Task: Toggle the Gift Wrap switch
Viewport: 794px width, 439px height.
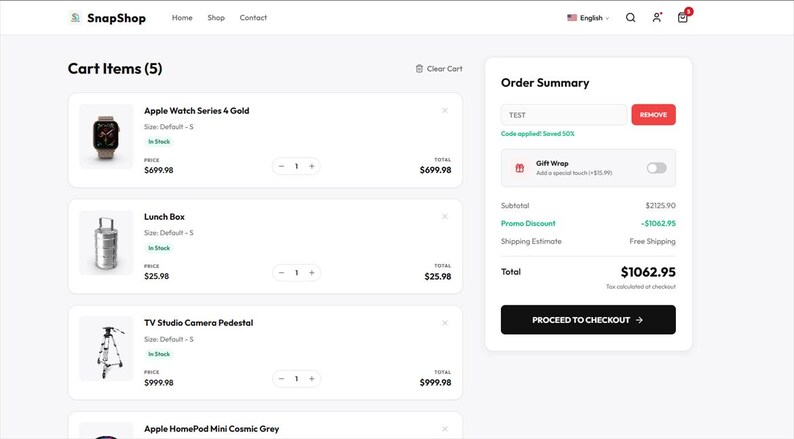Action: [656, 168]
